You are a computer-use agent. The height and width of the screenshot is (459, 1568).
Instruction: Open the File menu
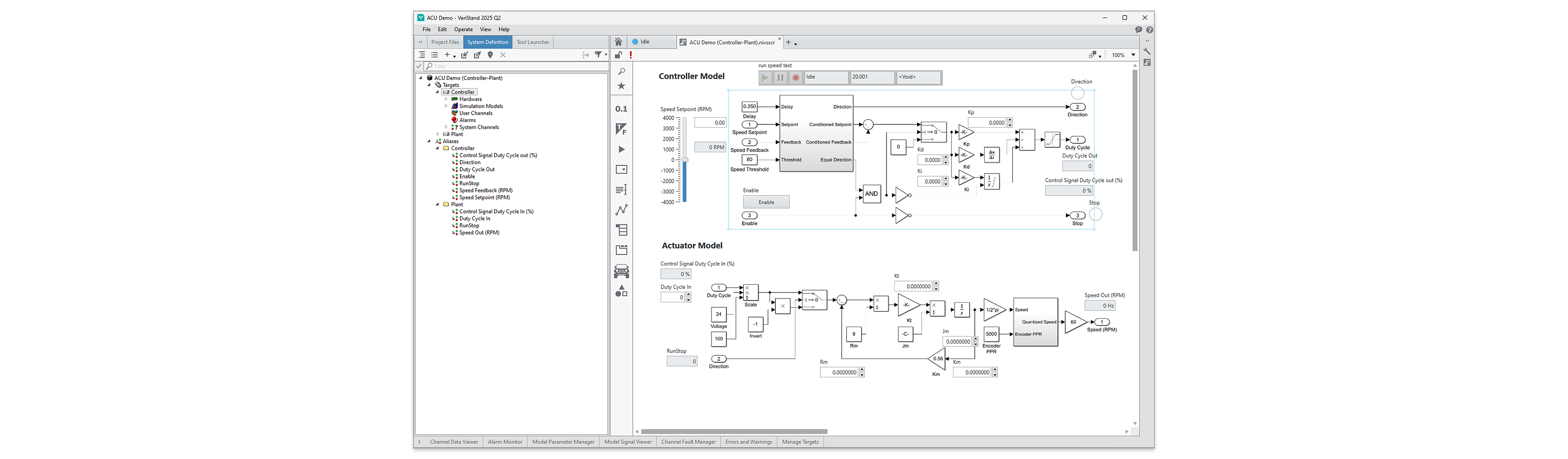[x=426, y=29]
